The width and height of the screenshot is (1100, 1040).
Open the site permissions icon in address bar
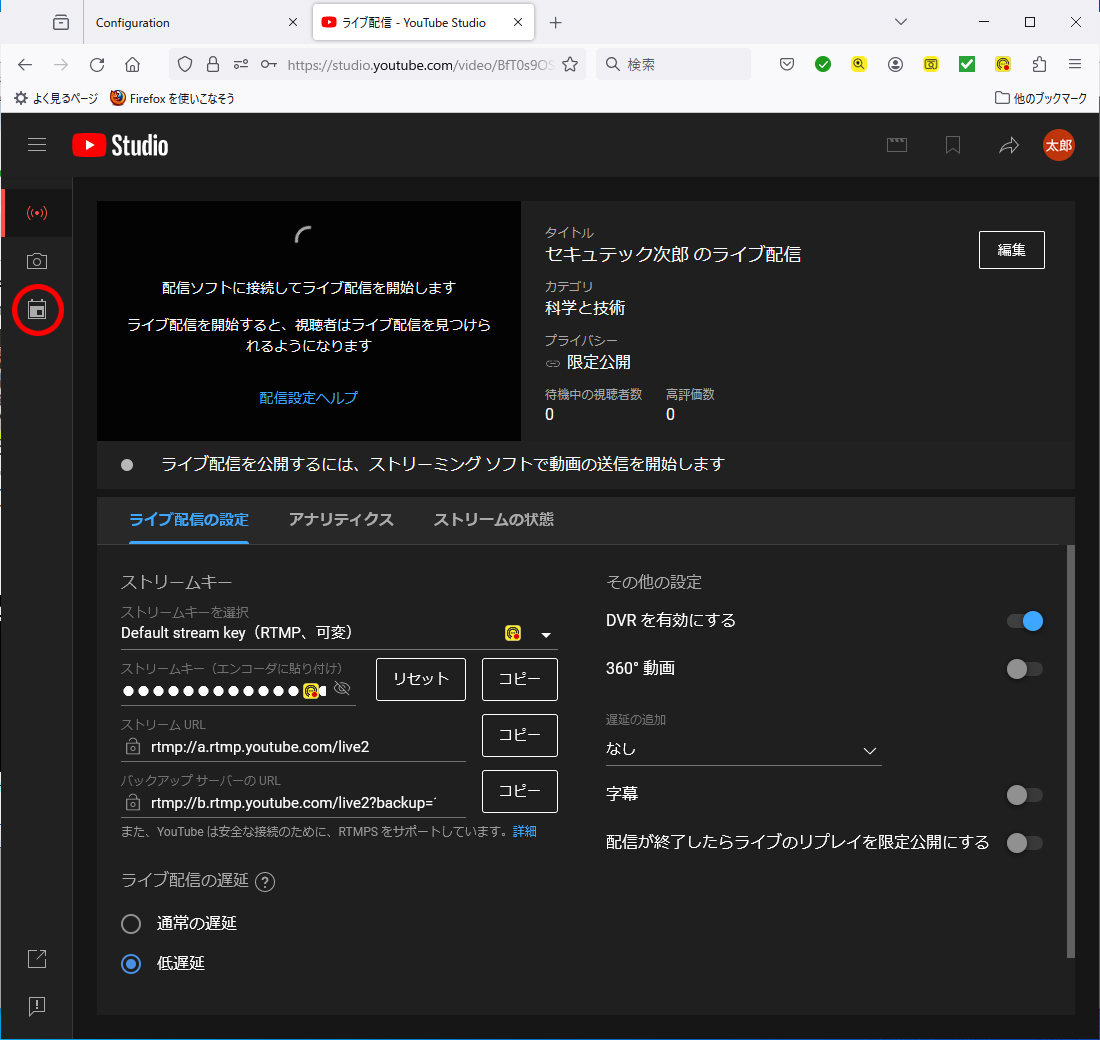coord(241,65)
